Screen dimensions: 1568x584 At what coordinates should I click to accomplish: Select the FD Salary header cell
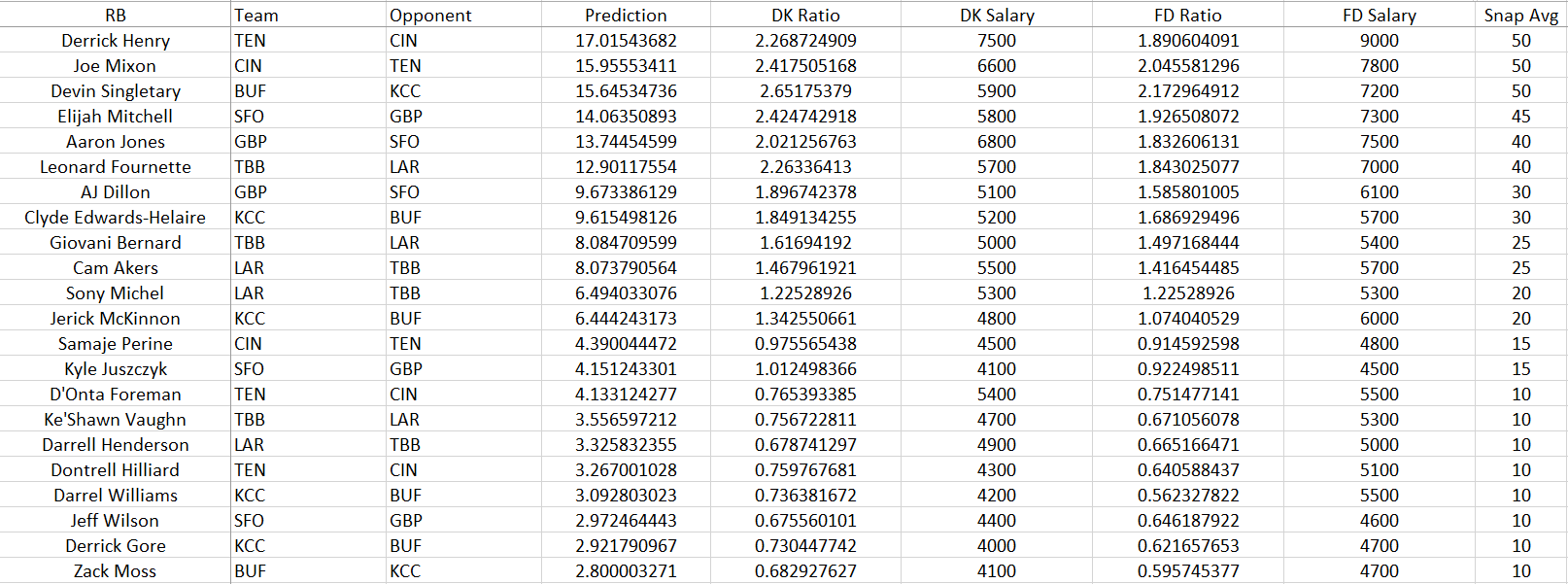point(1380,15)
